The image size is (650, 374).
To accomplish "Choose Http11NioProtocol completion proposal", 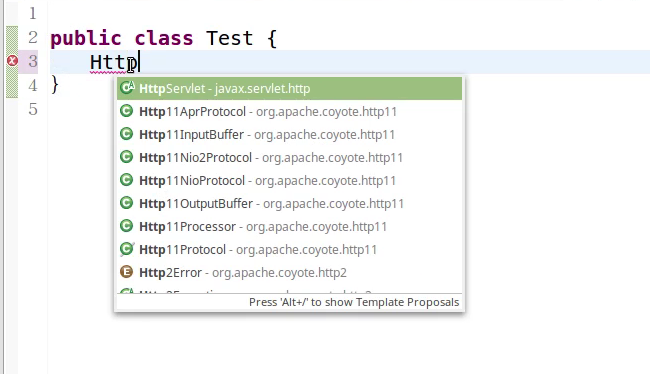I will coord(289,180).
